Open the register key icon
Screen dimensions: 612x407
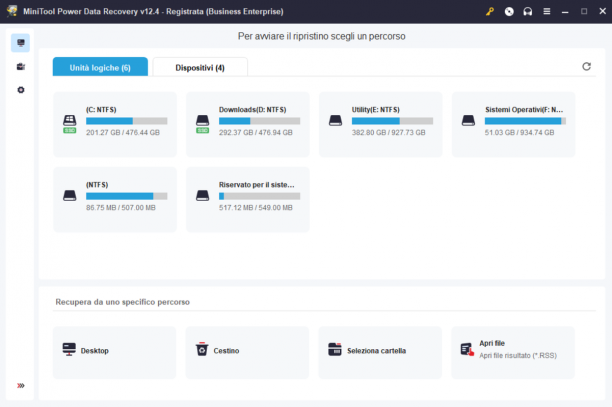[x=490, y=11]
